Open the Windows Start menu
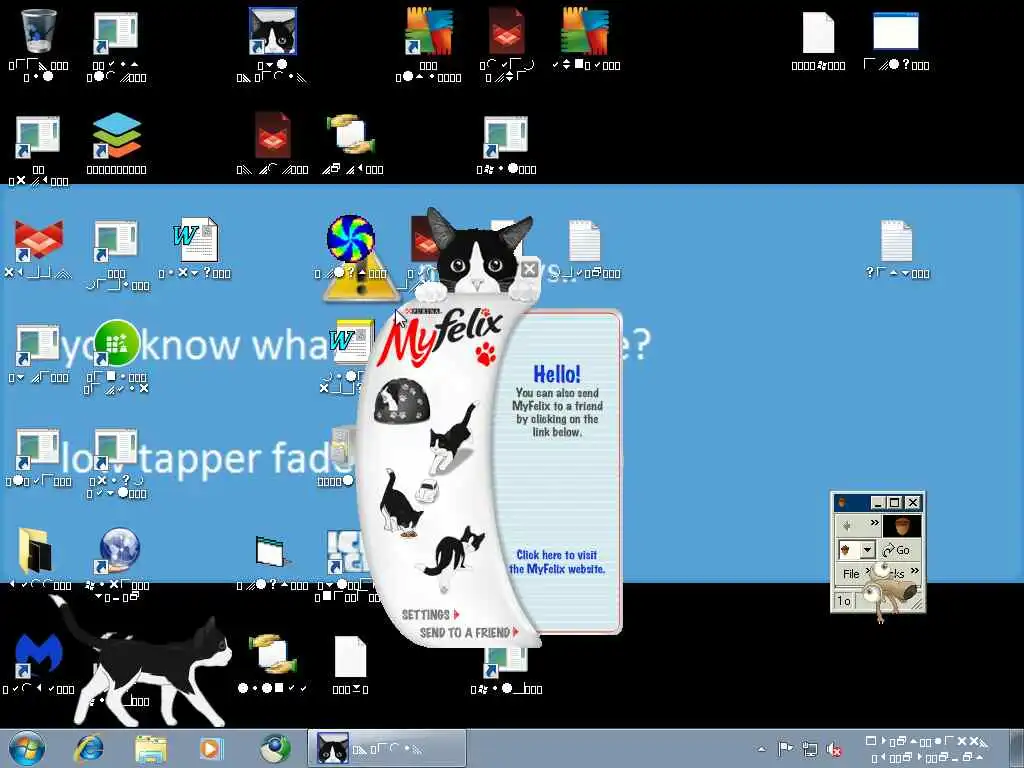This screenshot has height=768, width=1024. pyautogui.click(x=27, y=748)
